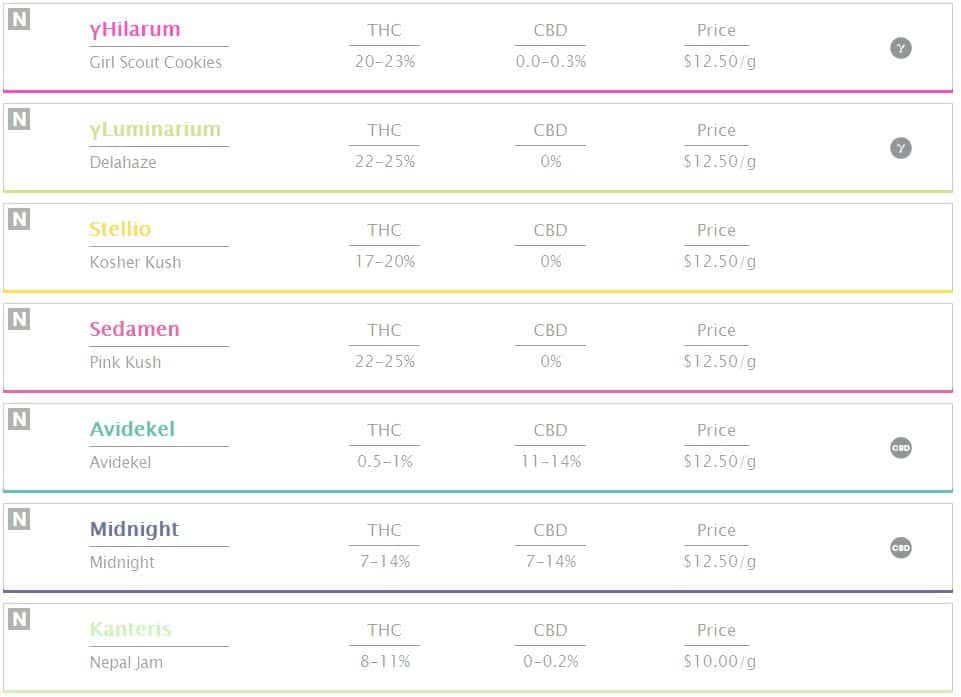Click the Girl Scout Cookies subtitle

tap(155, 62)
